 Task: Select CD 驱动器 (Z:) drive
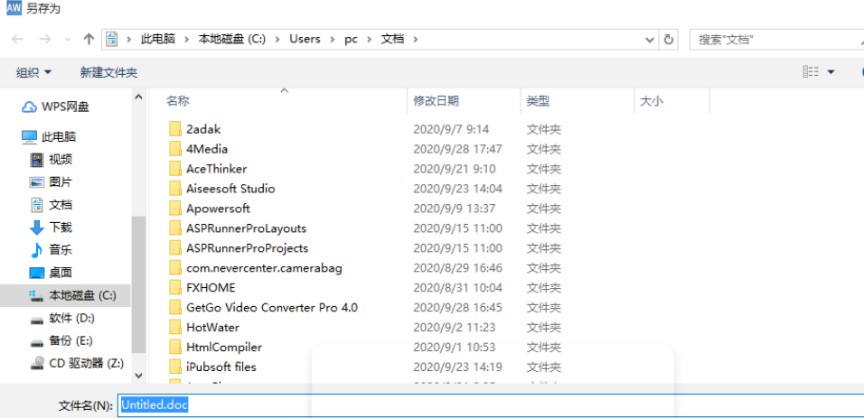click(x=77, y=363)
